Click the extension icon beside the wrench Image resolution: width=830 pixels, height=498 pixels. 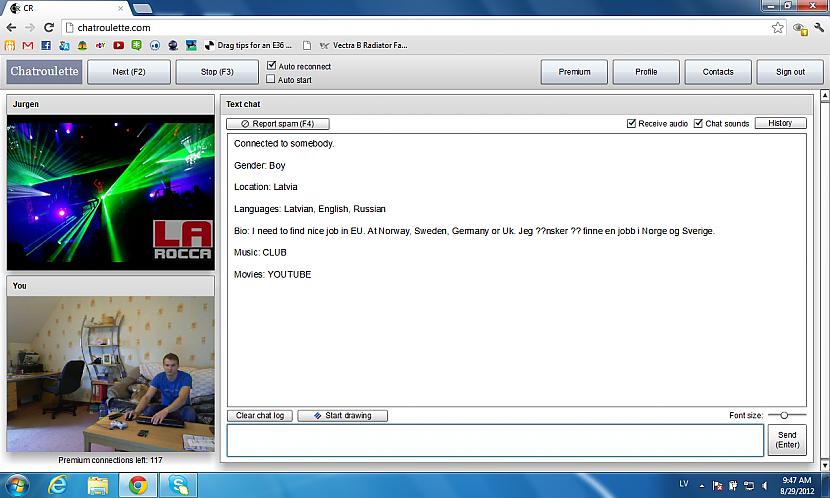(x=800, y=29)
